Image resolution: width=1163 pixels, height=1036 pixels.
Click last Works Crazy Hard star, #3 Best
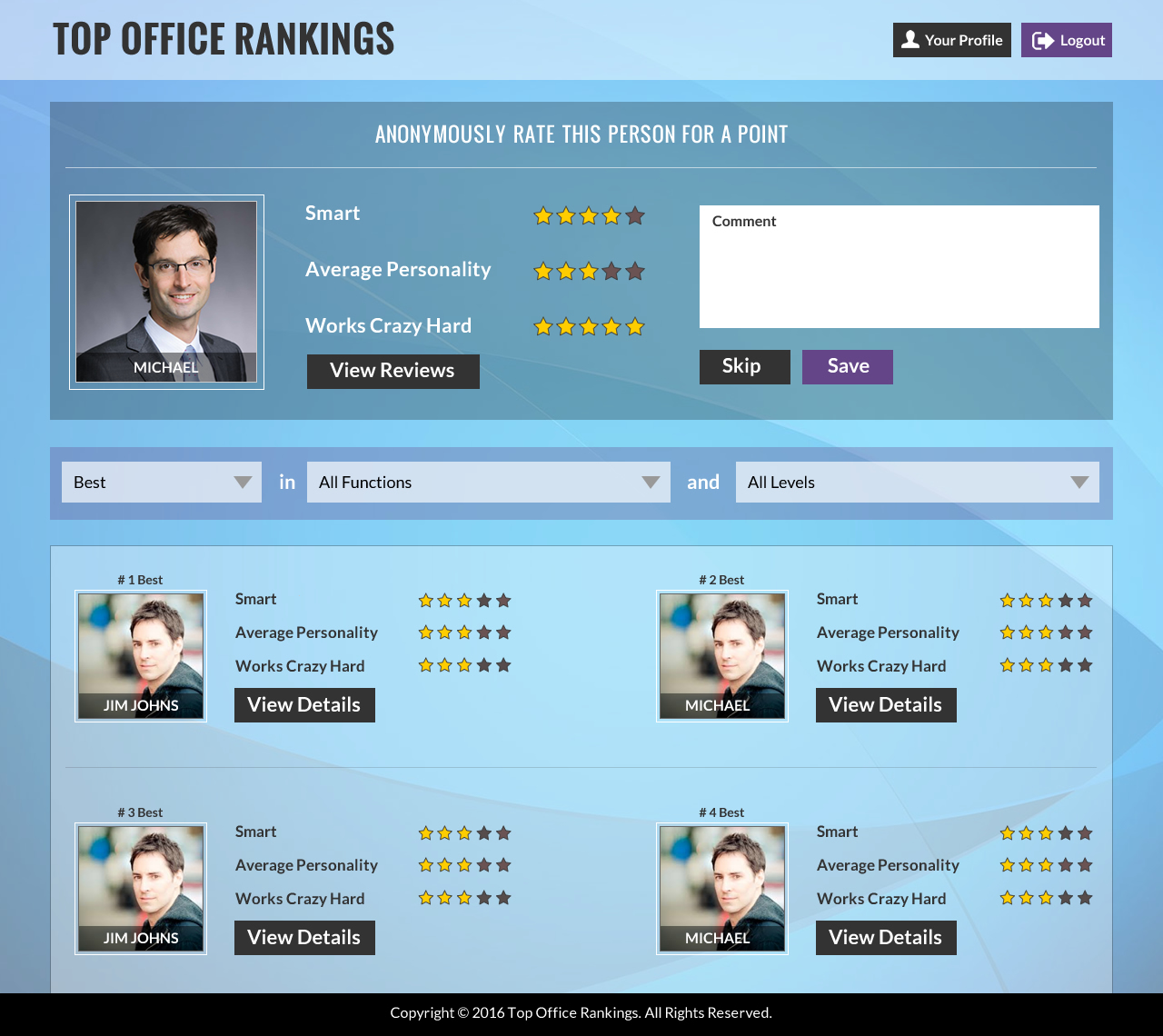503,898
